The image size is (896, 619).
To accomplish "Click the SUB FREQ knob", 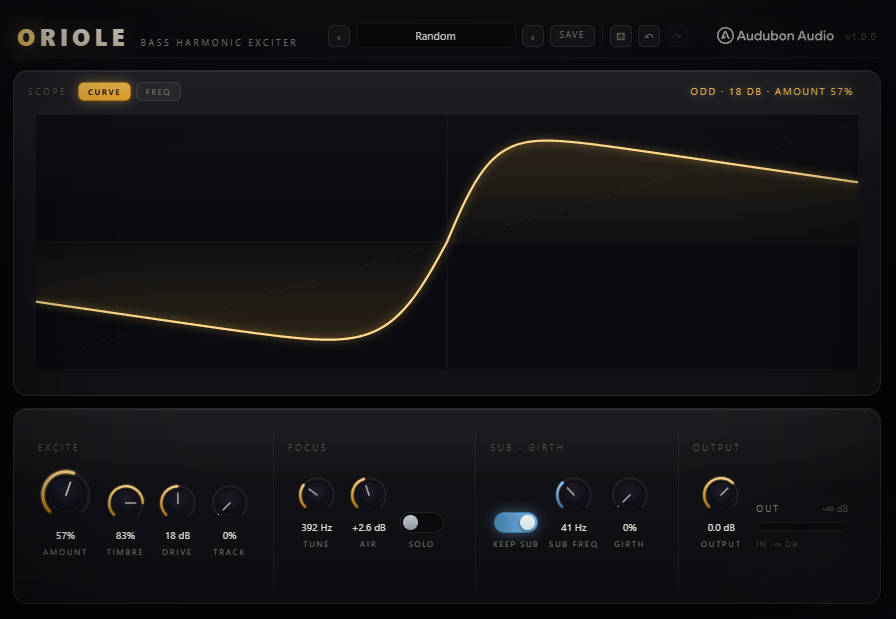I will 574,495.
